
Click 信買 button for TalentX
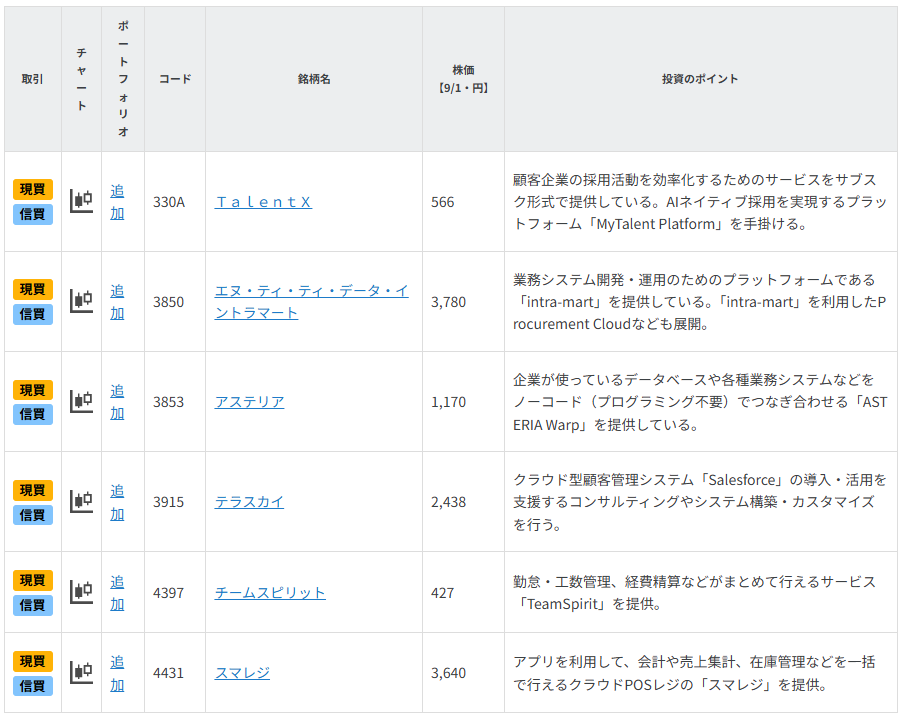click(x=33, y=214)
